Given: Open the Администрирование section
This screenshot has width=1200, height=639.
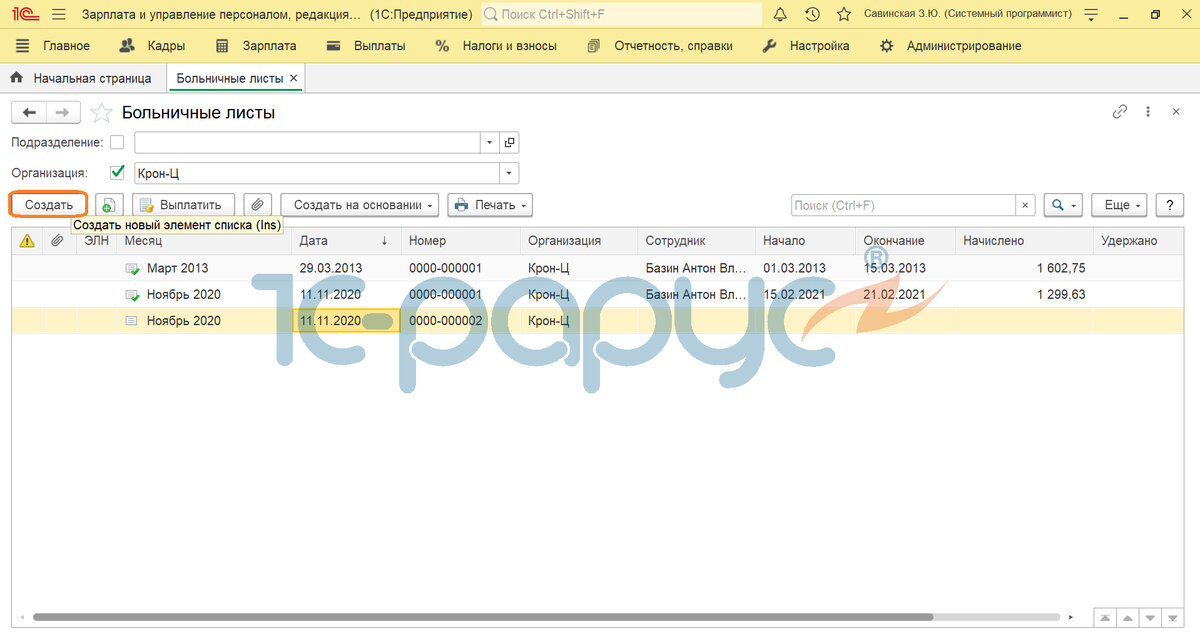Looking at the screenshot, I should coord(951,46).
